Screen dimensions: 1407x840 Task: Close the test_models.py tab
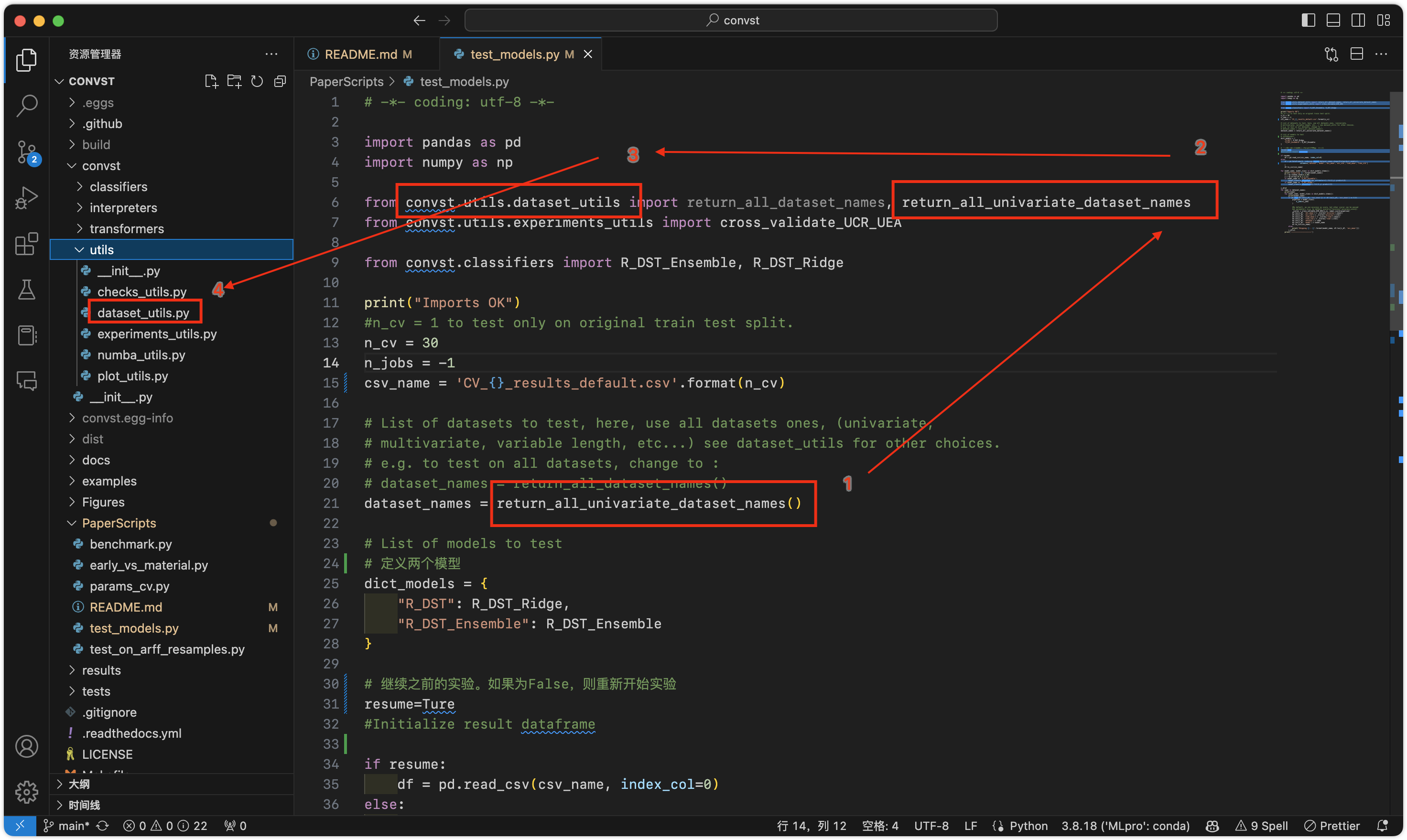click(x=588, y=54)
